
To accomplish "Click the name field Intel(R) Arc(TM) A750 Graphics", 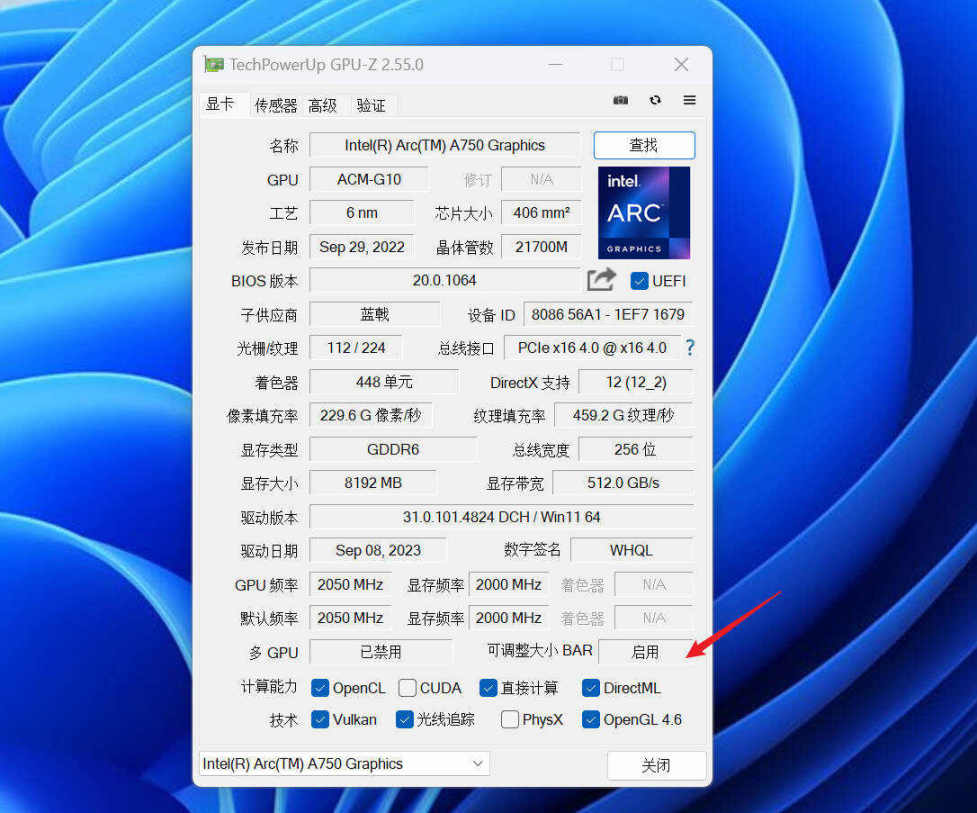I will click(444, 145).
